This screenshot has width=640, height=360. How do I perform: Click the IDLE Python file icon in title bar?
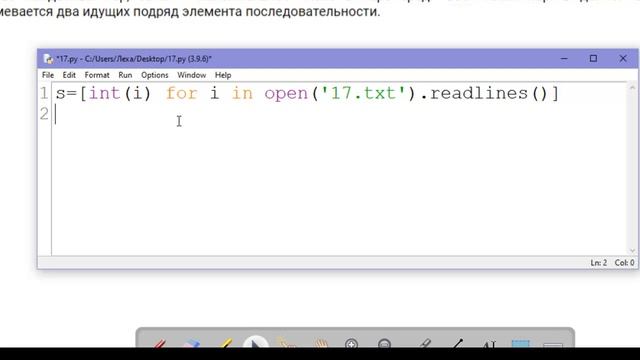pos(49,59)
